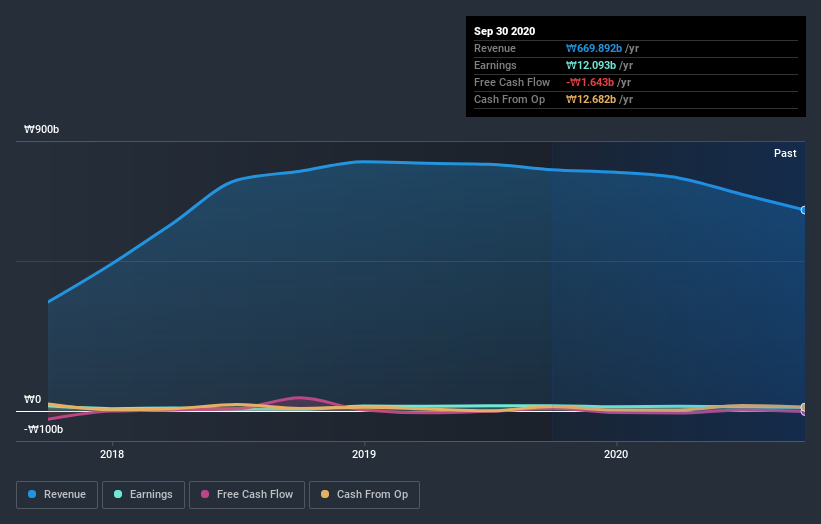
Task: Click the ₩0 y-axis label
Action: [x=32, y=399]
